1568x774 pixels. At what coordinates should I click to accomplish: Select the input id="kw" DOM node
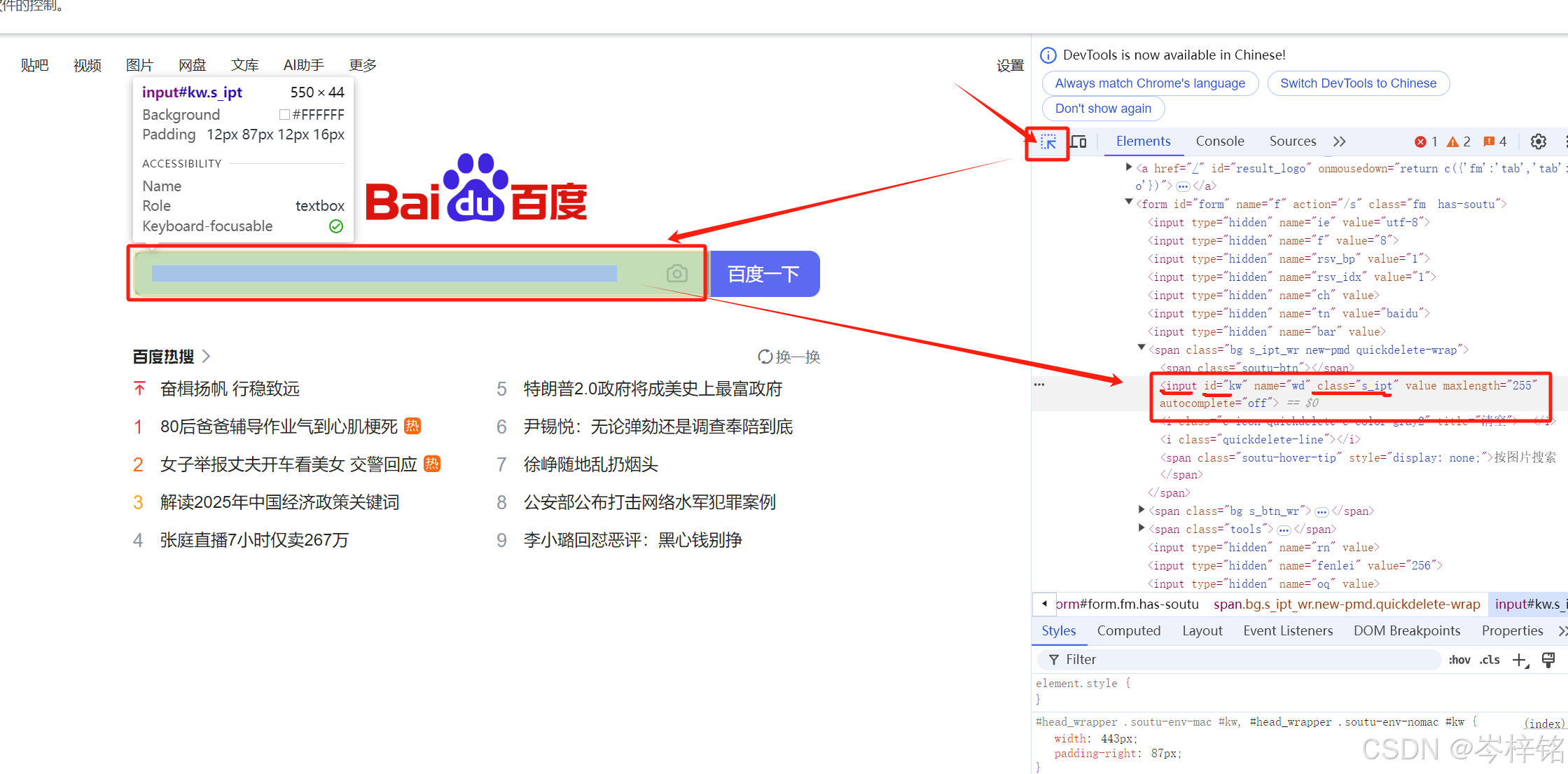pyautogui.click(x=1349, y=394)
